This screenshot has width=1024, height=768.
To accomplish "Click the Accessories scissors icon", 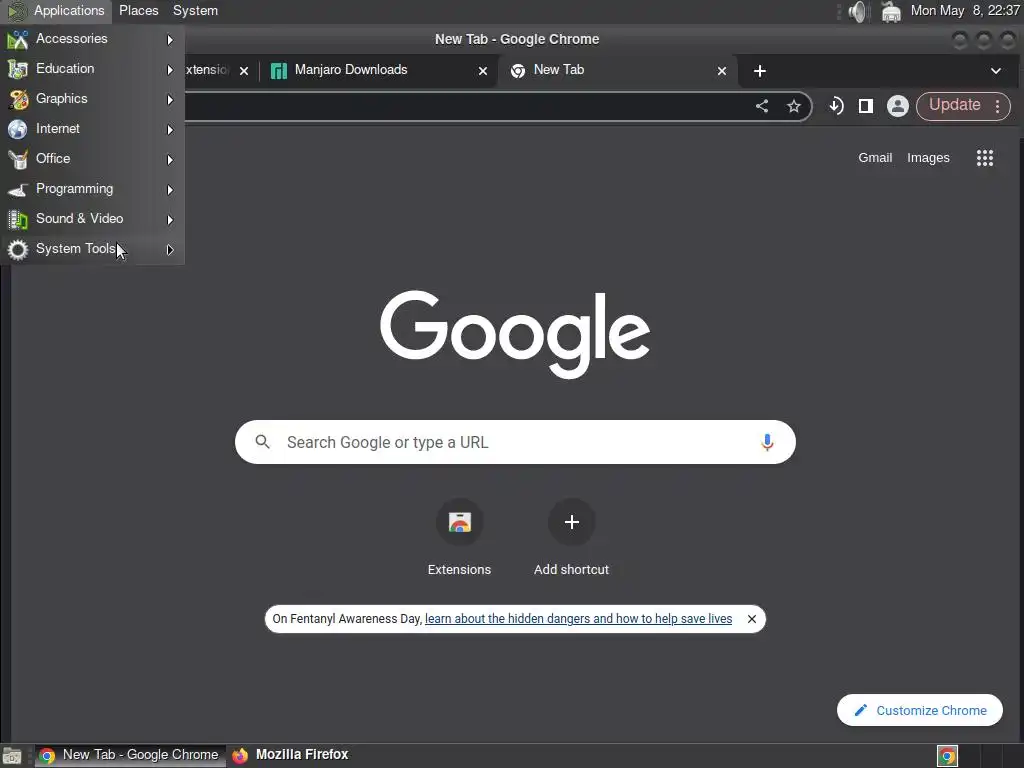I will pyautogui.click(x=18, y=40).
